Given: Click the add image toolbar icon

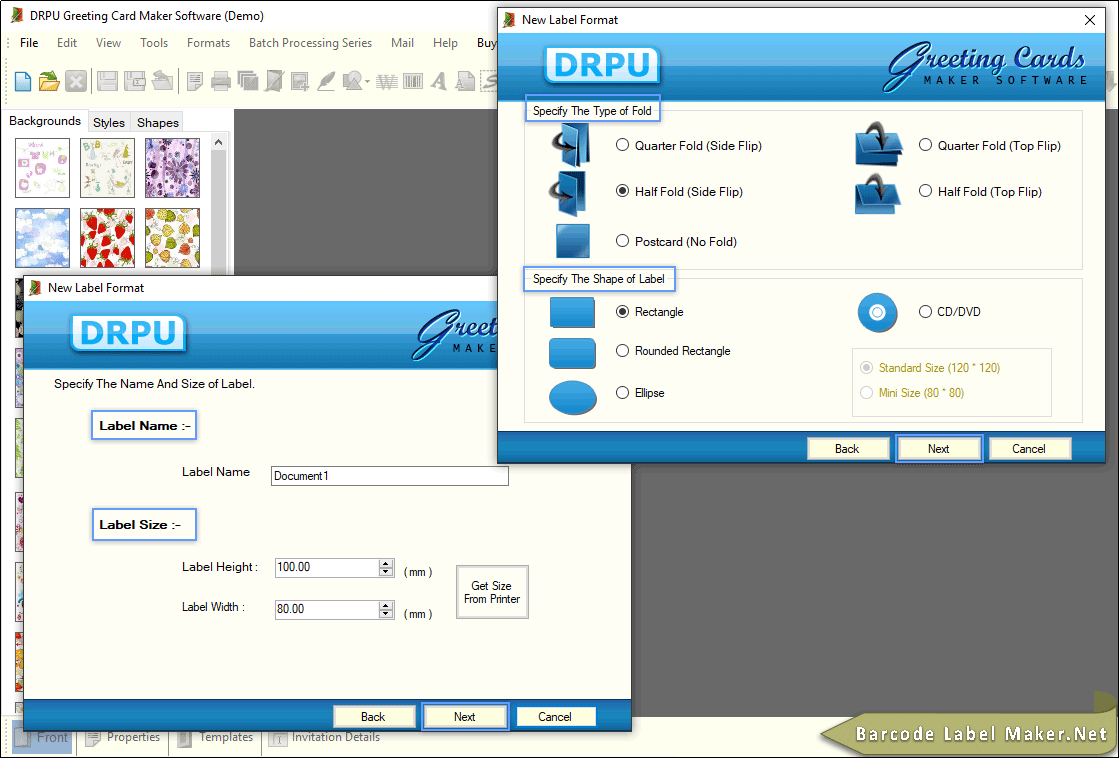Looking at the screenshot, I should tap(300, 81).
